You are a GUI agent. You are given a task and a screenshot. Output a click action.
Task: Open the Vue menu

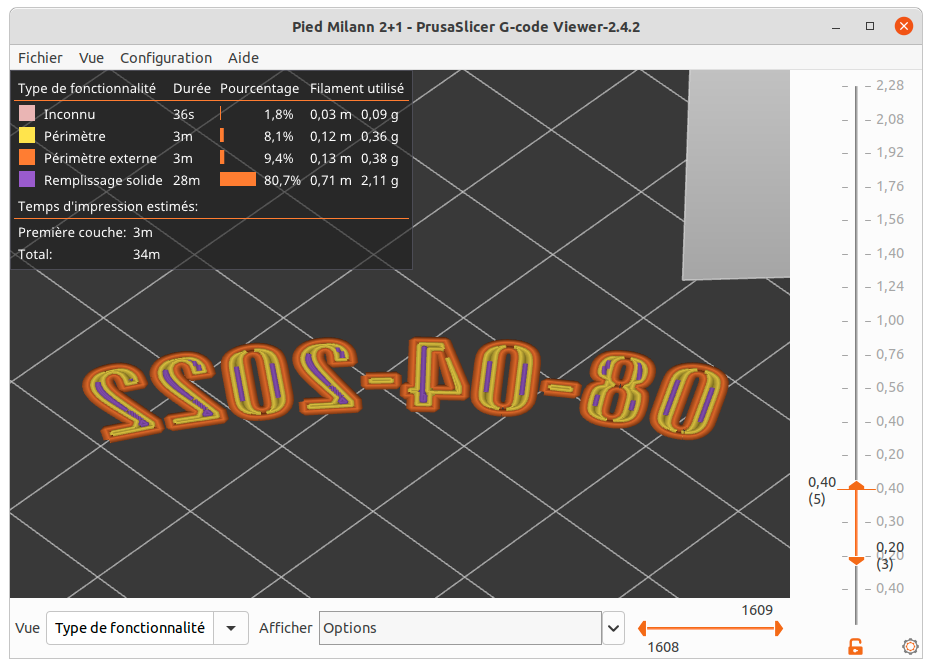(92, 58)
